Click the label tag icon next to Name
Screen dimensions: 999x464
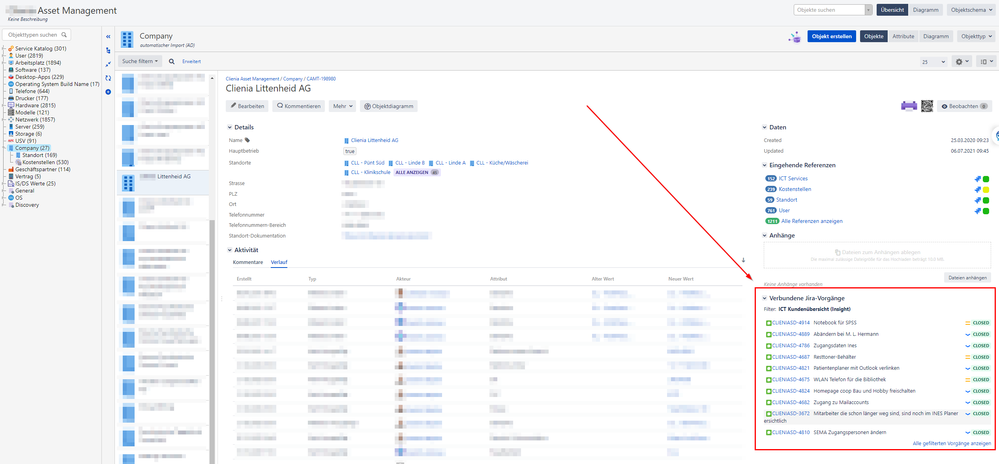tap(248, 140)
